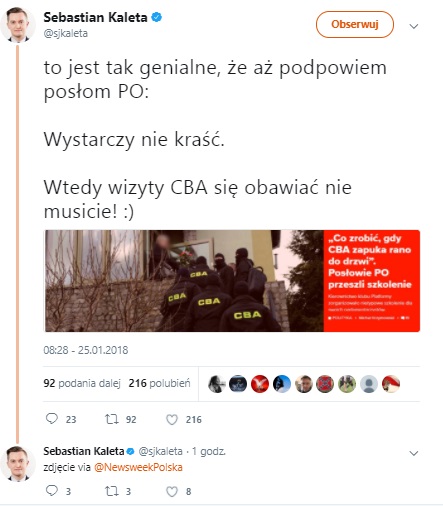Viewport: 443px width, 506px height.
Task: Open the first liker's avatar in row
Action: click(x=217, y=384)
